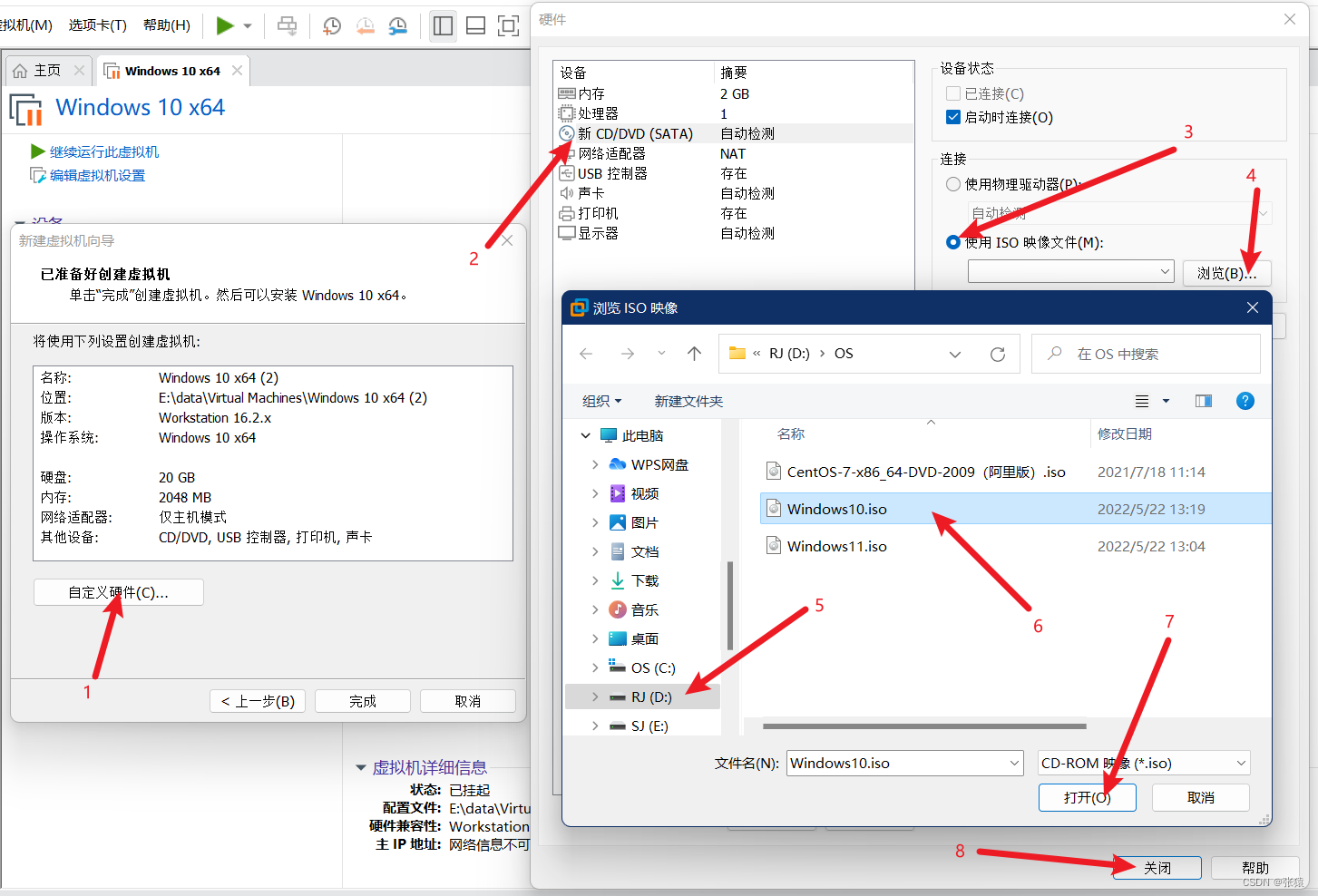Screen dimensions: 1318x896
Task: Choose 使用 ISO 映像文件(M) radio button
Action: click(953, 242)
